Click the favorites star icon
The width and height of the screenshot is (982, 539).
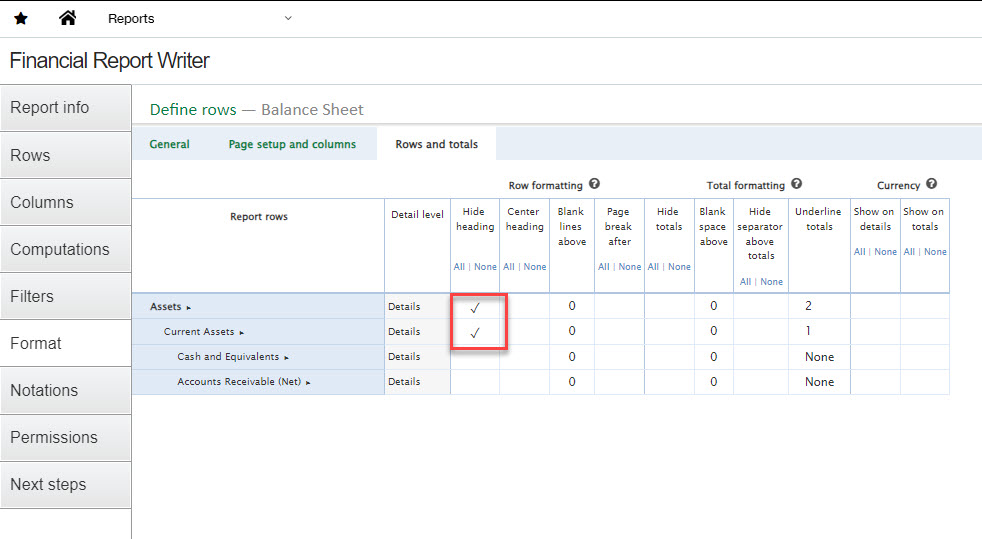[21, 19]
